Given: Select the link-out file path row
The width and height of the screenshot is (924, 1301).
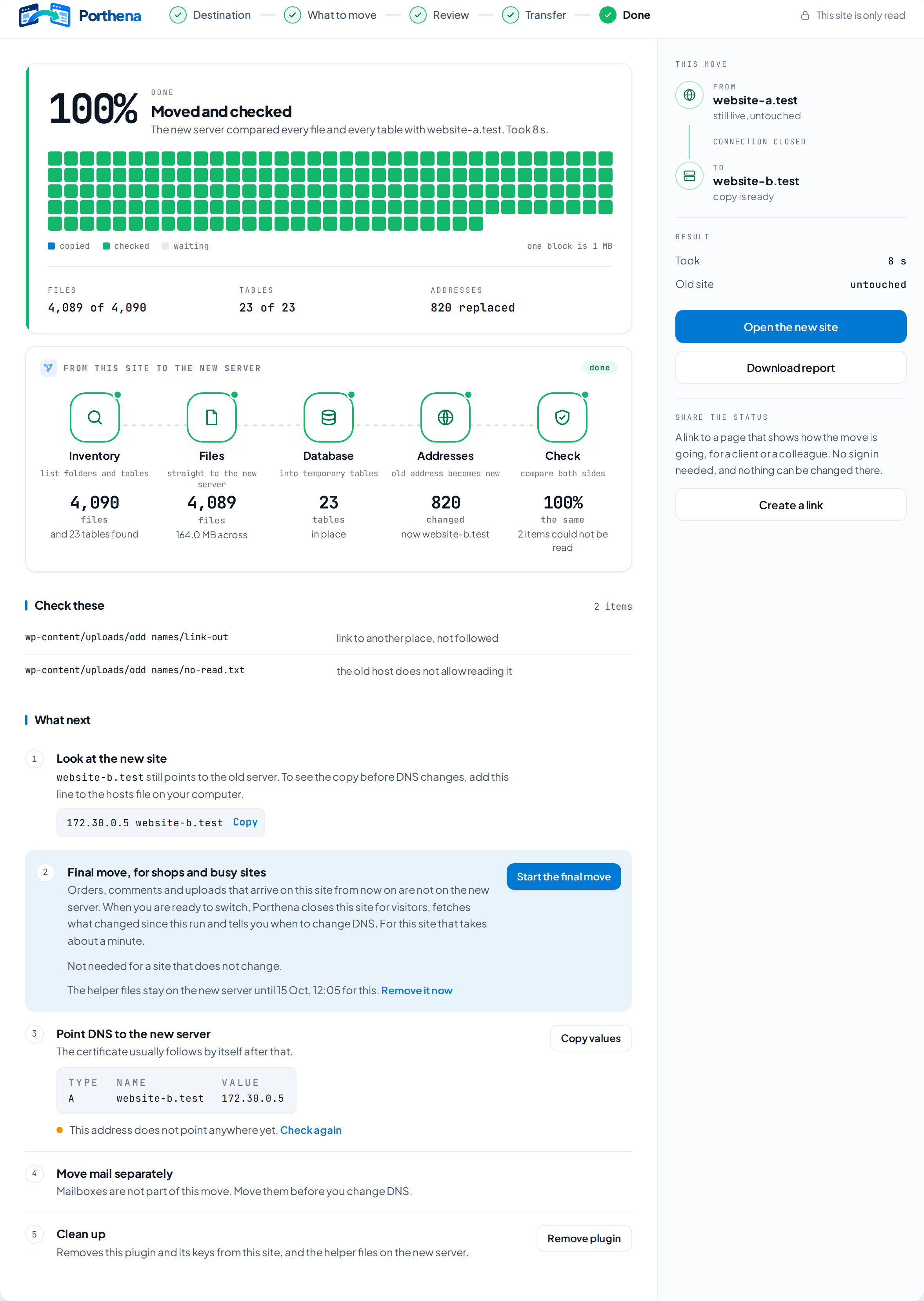Looking at the screenshot, I should 328,638.
